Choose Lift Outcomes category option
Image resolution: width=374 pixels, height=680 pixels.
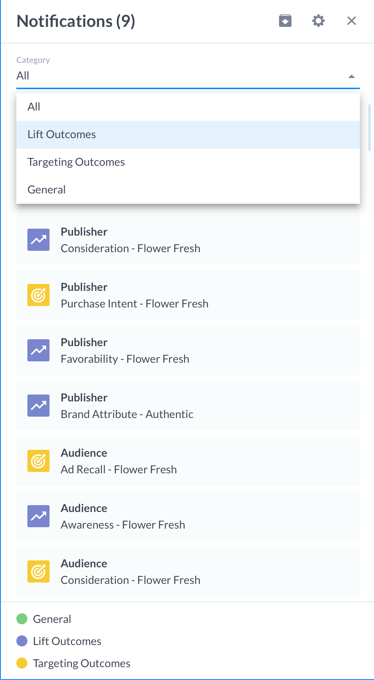coord(188,134)
